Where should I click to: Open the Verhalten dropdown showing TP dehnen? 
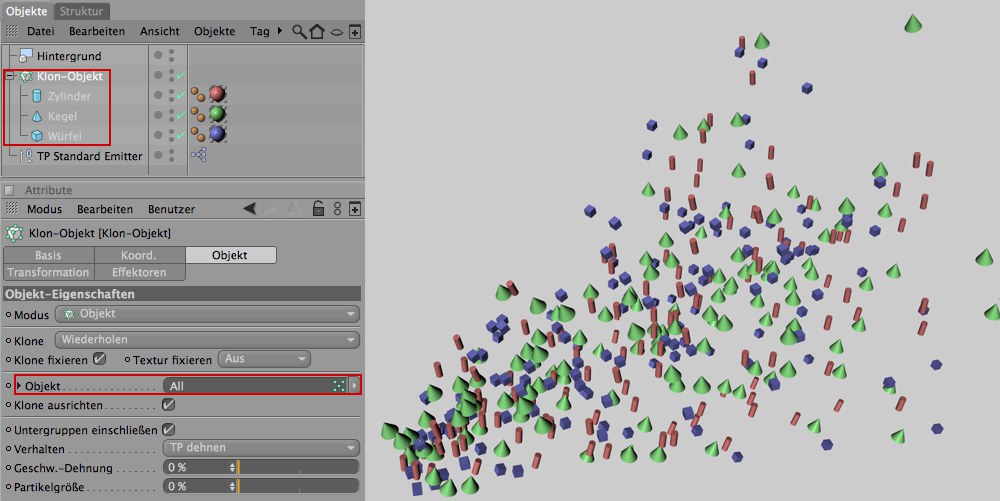[x=260, y=448]
